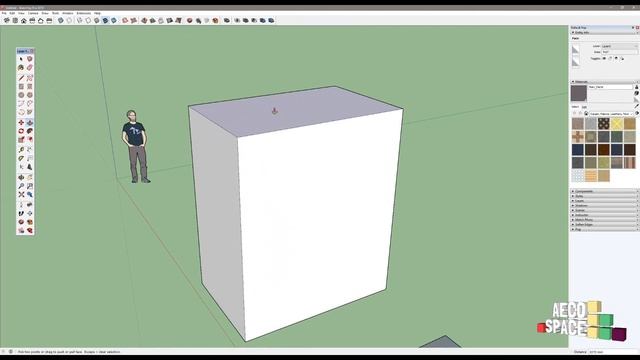This screenshot has width=640, height=360.
Task: Select the Axes tool
Action: click(x=21, y=167)
